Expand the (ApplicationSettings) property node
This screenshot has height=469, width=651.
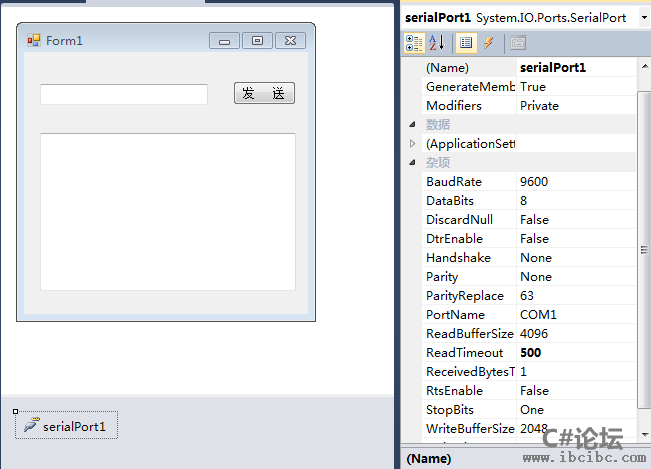click(x=411, y=144)
